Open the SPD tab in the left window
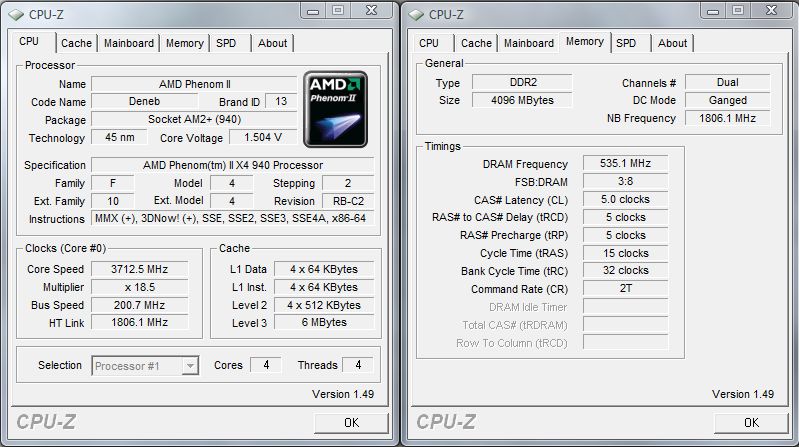 227,43
